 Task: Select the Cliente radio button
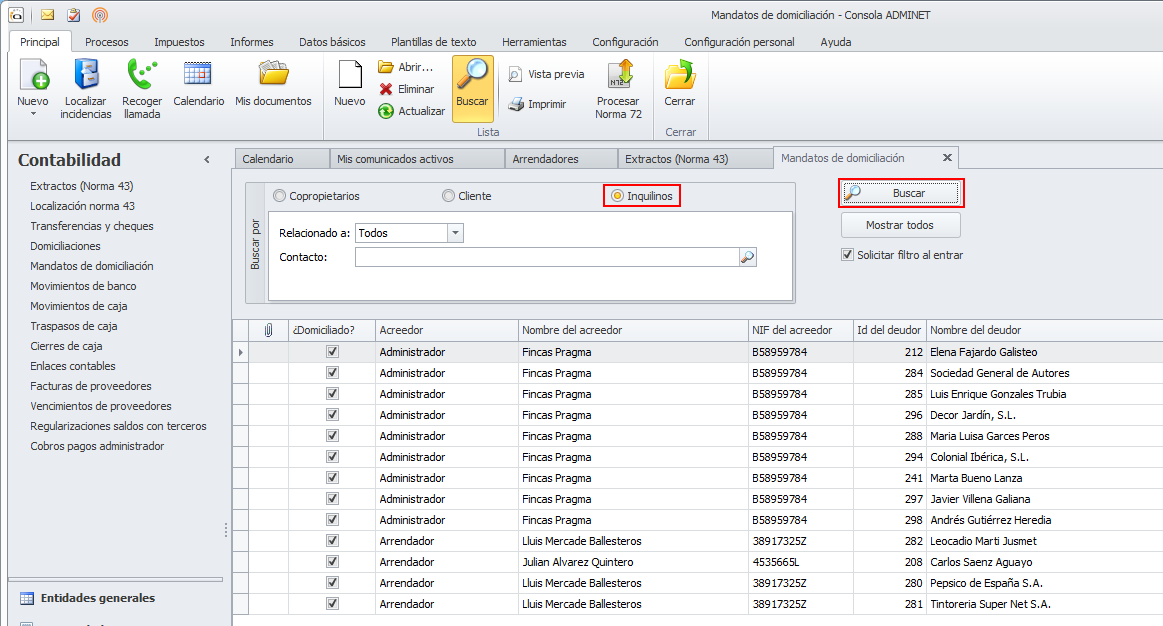click(448, 196)
